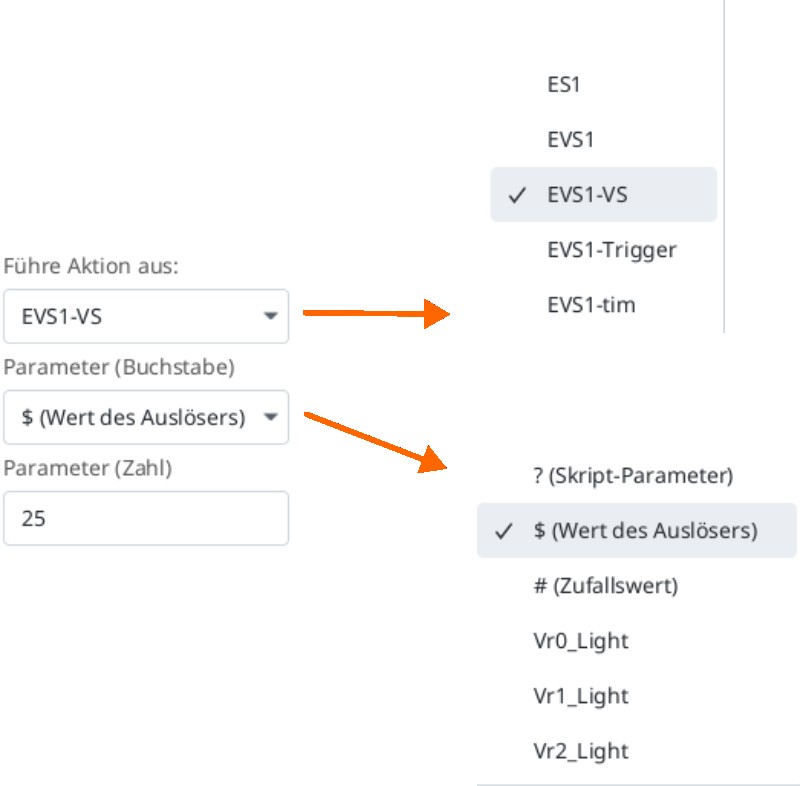Select ES1 from the action list

[x=604, y=84]
